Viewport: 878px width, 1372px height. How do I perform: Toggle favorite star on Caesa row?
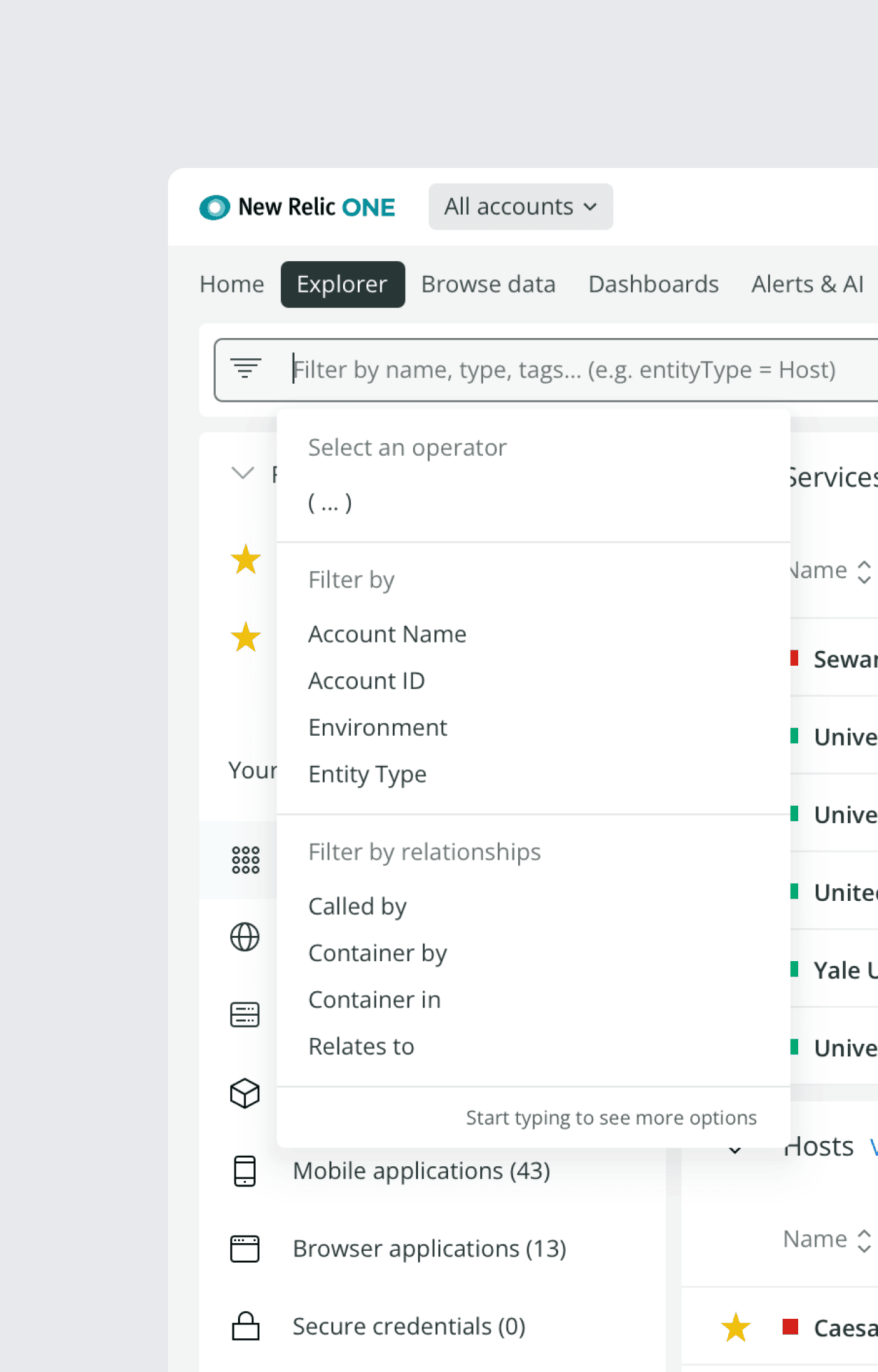736,1328
